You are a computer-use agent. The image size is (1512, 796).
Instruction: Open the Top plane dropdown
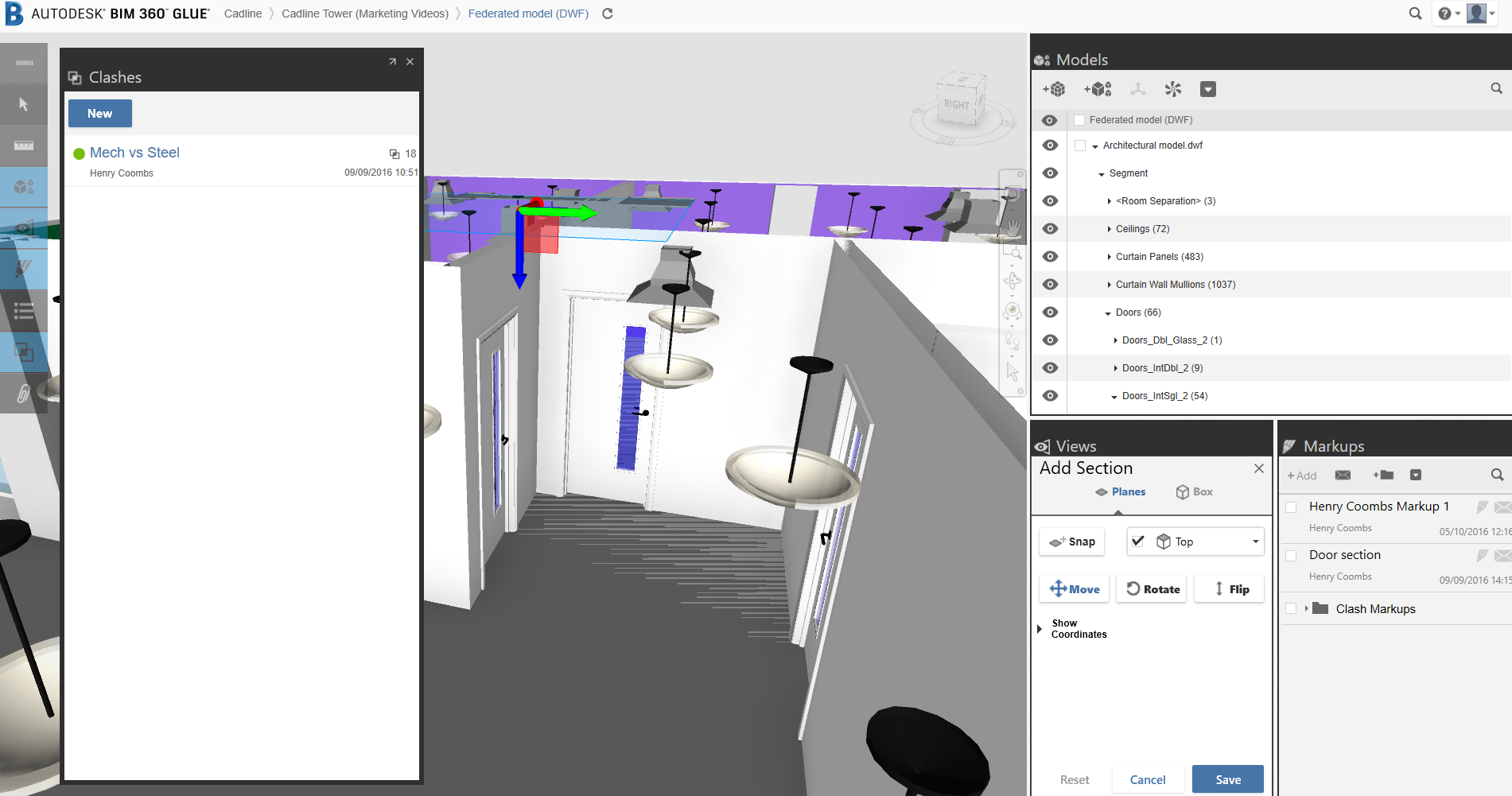pos(1256,542)
